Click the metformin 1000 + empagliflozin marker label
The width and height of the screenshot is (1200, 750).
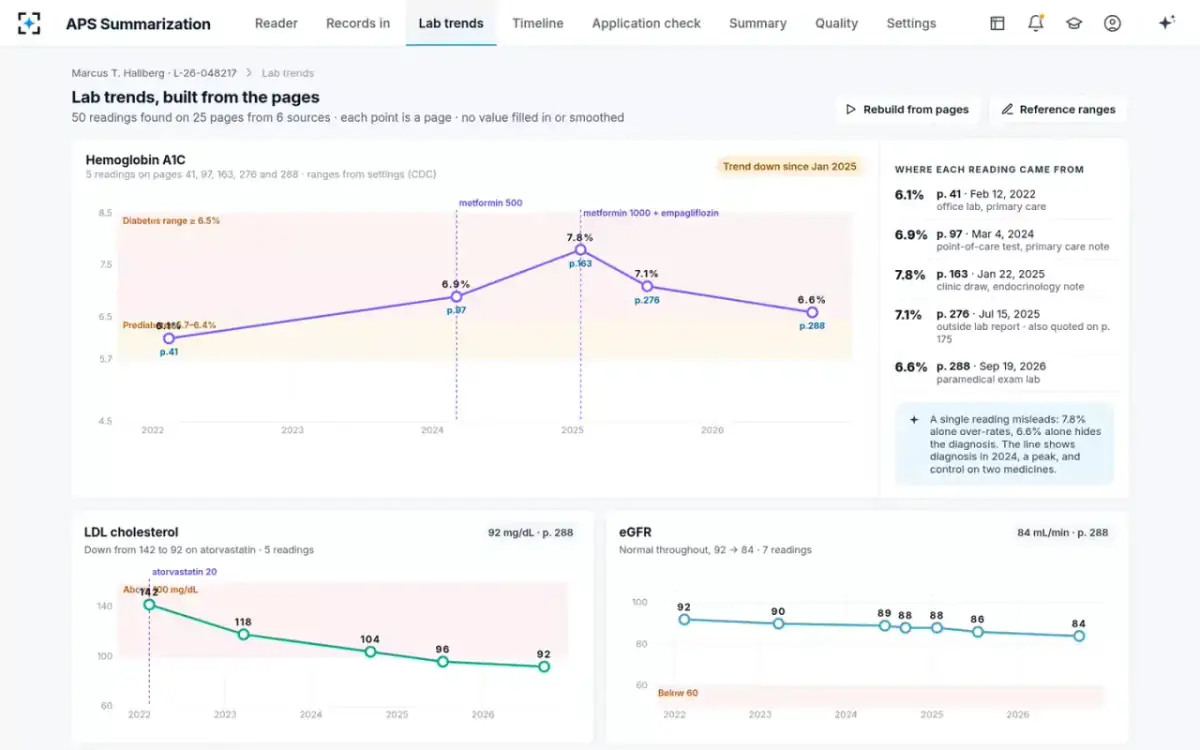(x=651, y=213)
